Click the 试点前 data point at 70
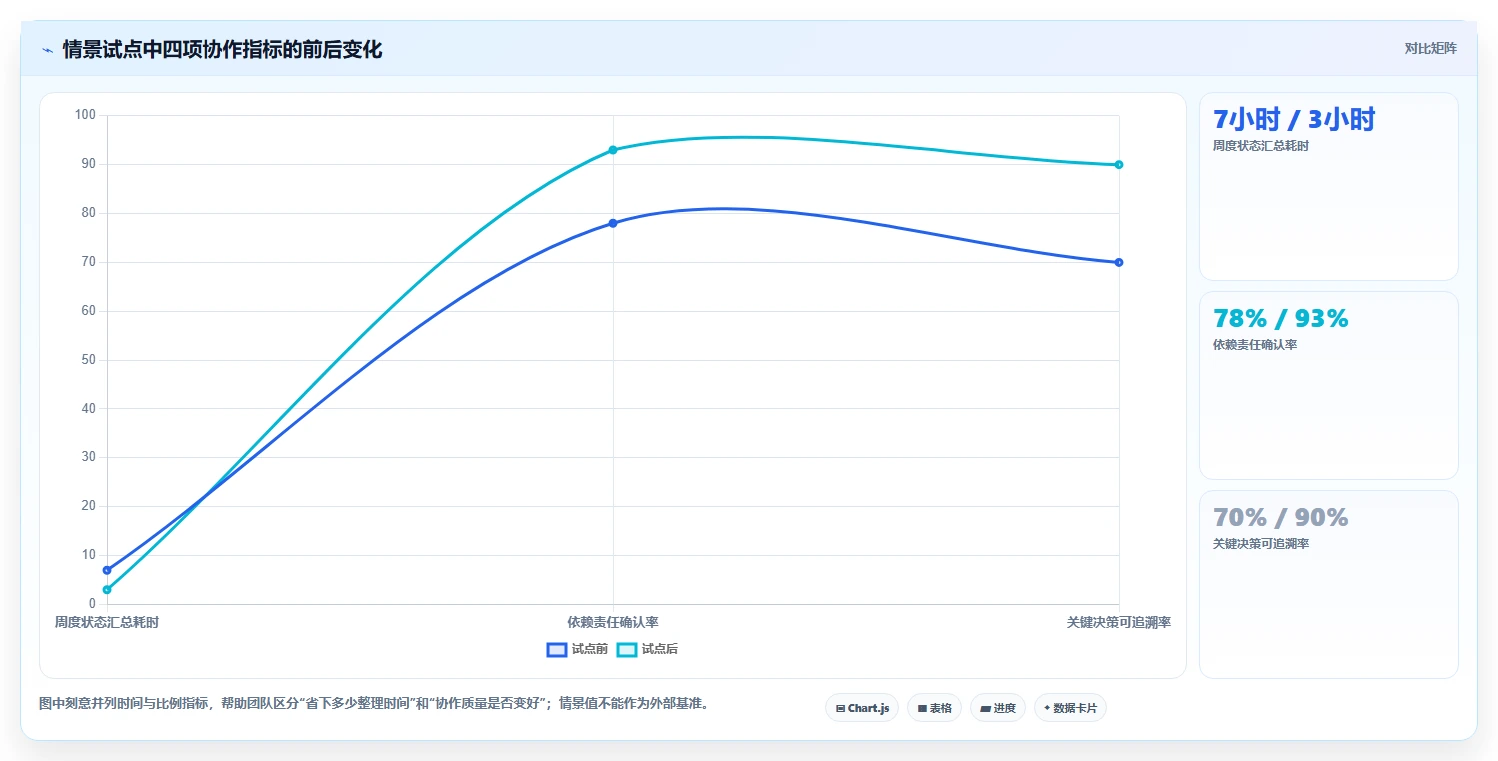Image resolution: width=1498 pixels, height=761 pixels. [x=1119, y=262]
